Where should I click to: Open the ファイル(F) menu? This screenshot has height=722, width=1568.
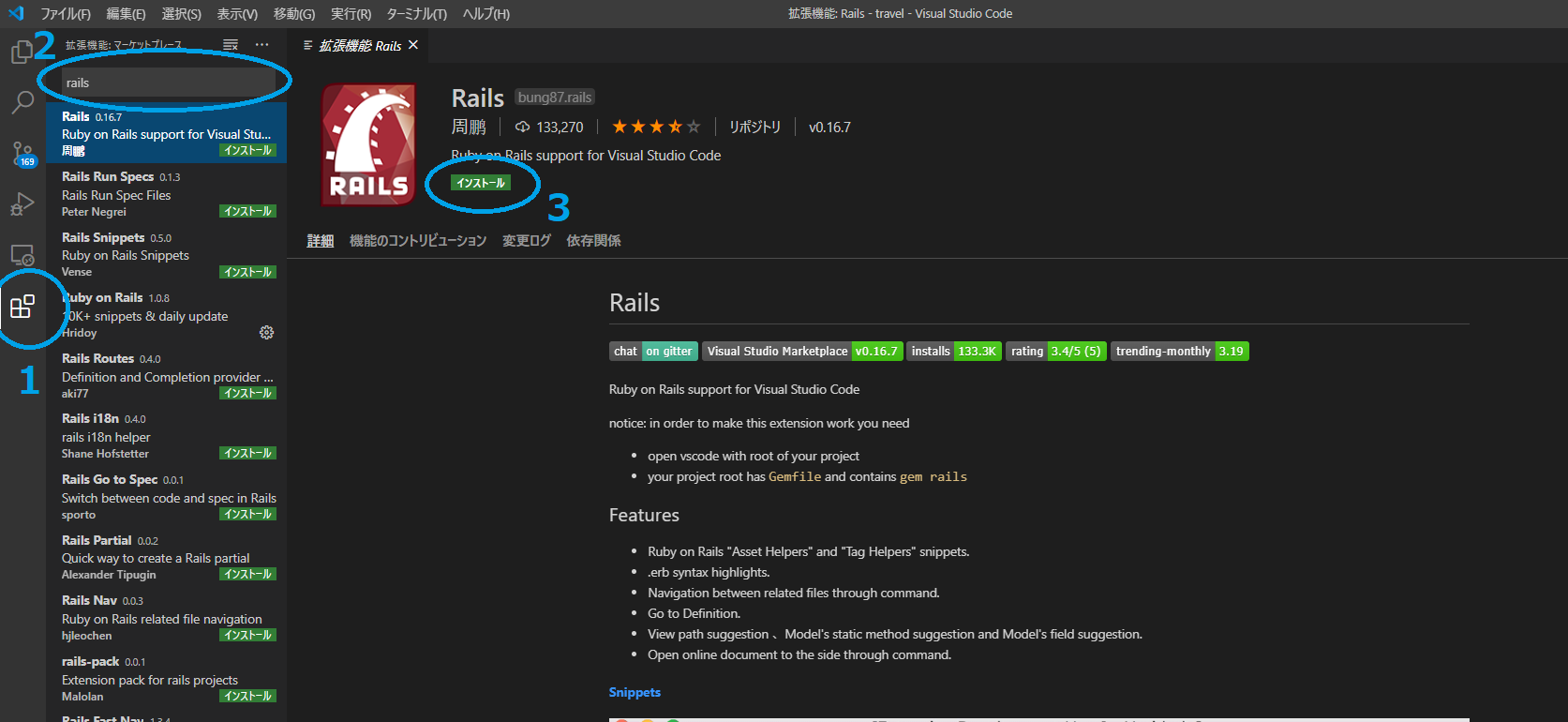pyautogui.click(x=66, y=14)
